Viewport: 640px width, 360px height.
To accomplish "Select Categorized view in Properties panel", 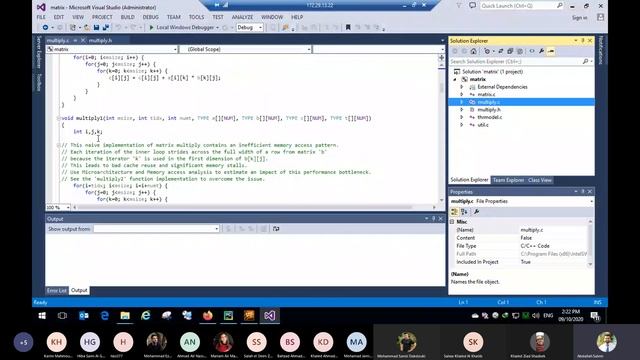I will 454,211.
